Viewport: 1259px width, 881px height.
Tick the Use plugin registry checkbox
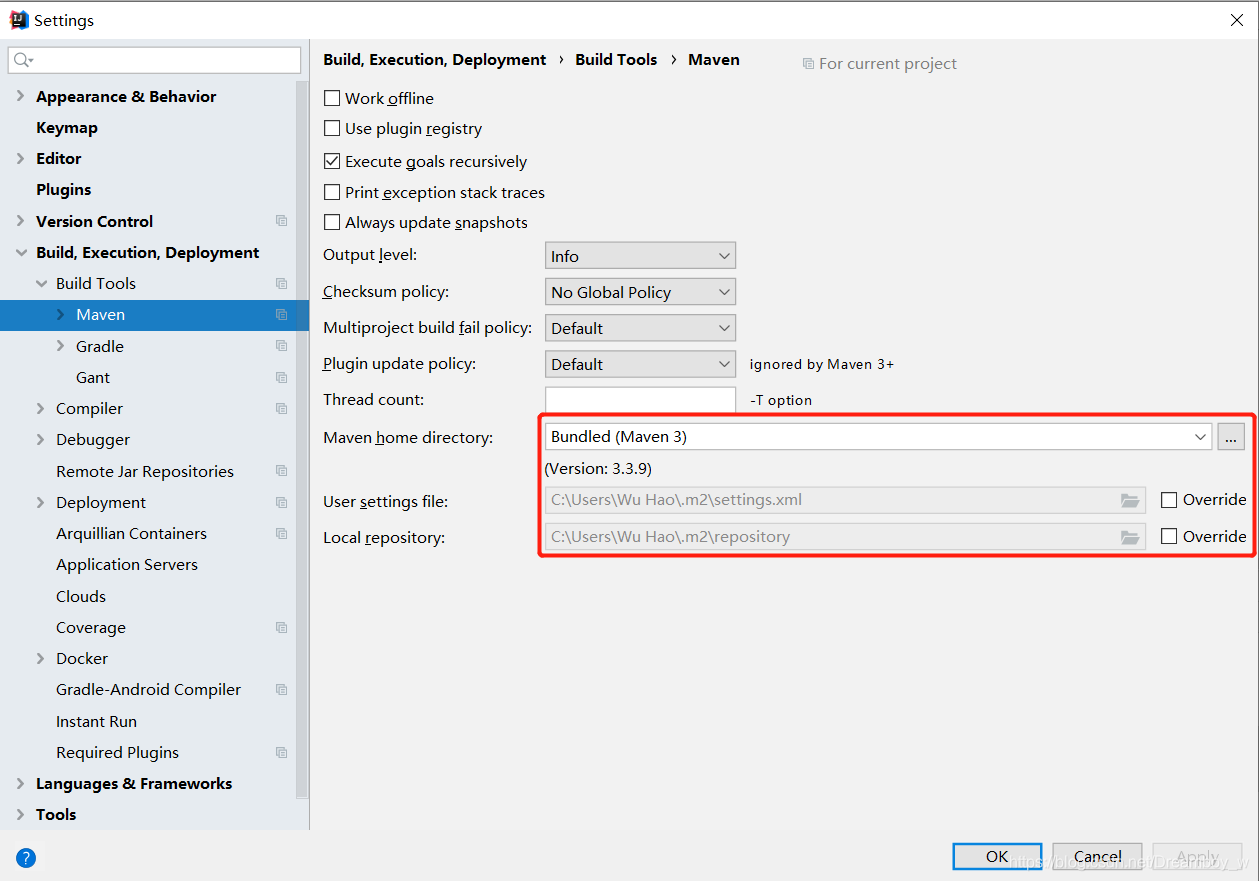(x=332, y=128)
